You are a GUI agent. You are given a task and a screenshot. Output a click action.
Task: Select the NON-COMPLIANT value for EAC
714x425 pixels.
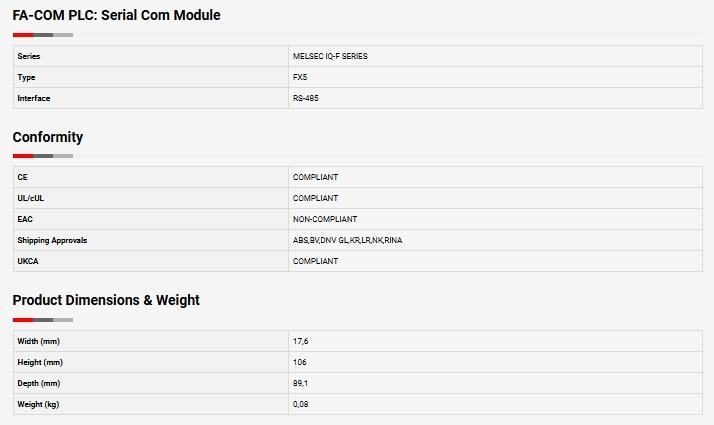coord(325,219)
